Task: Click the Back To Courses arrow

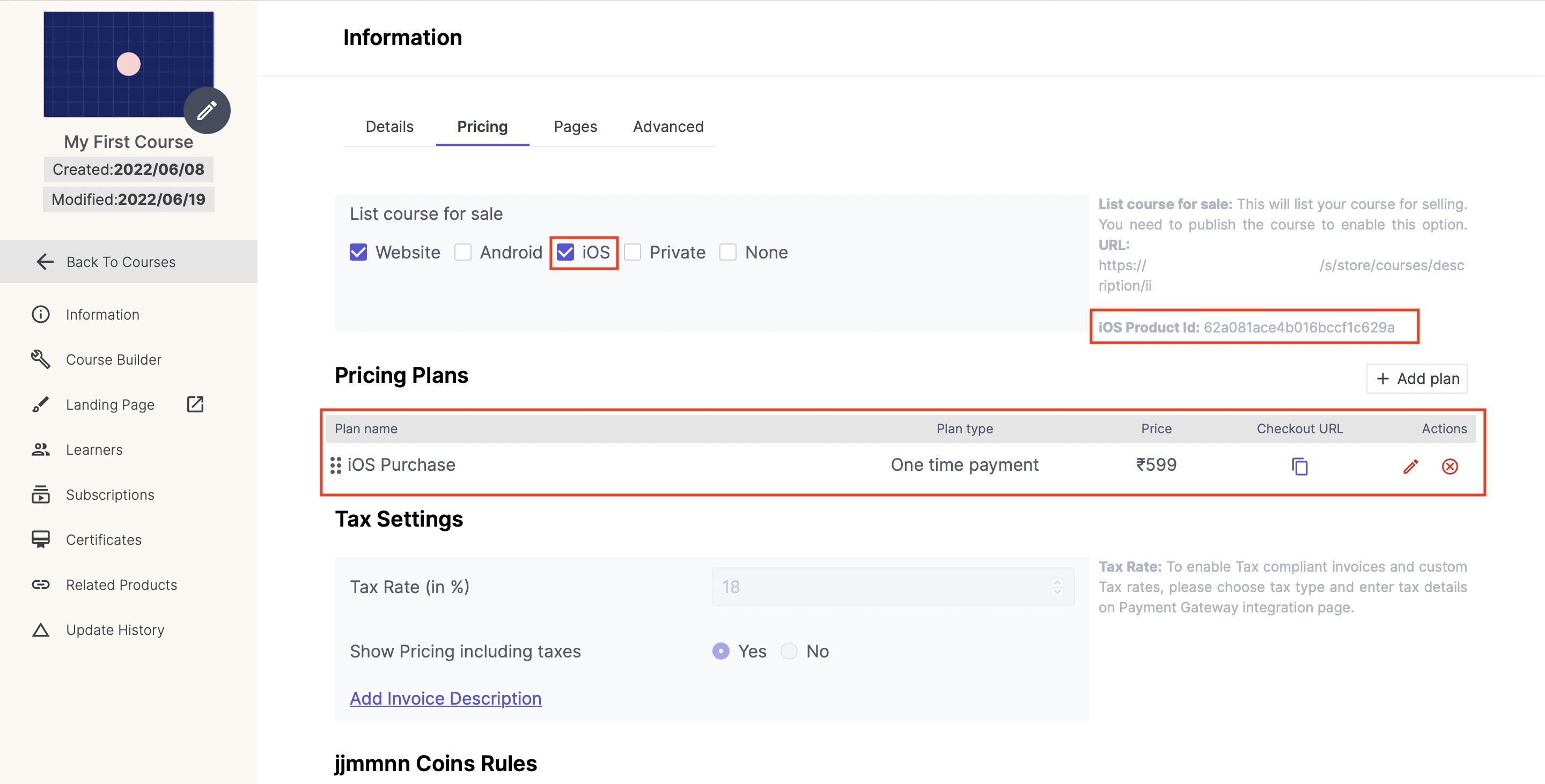Action: point(46,262)
